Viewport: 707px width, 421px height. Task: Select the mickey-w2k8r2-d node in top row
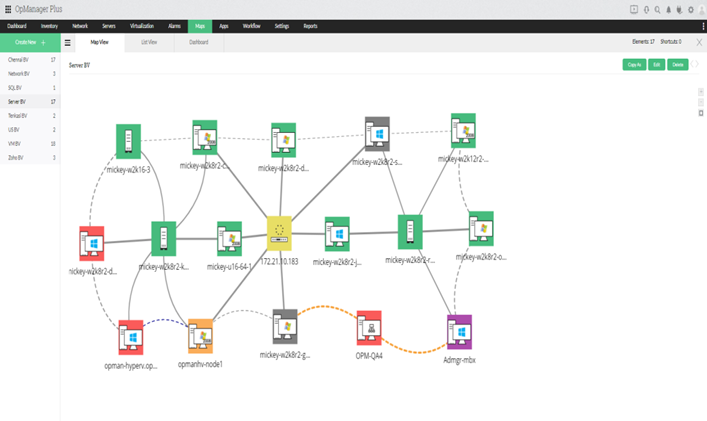point(284,140)
